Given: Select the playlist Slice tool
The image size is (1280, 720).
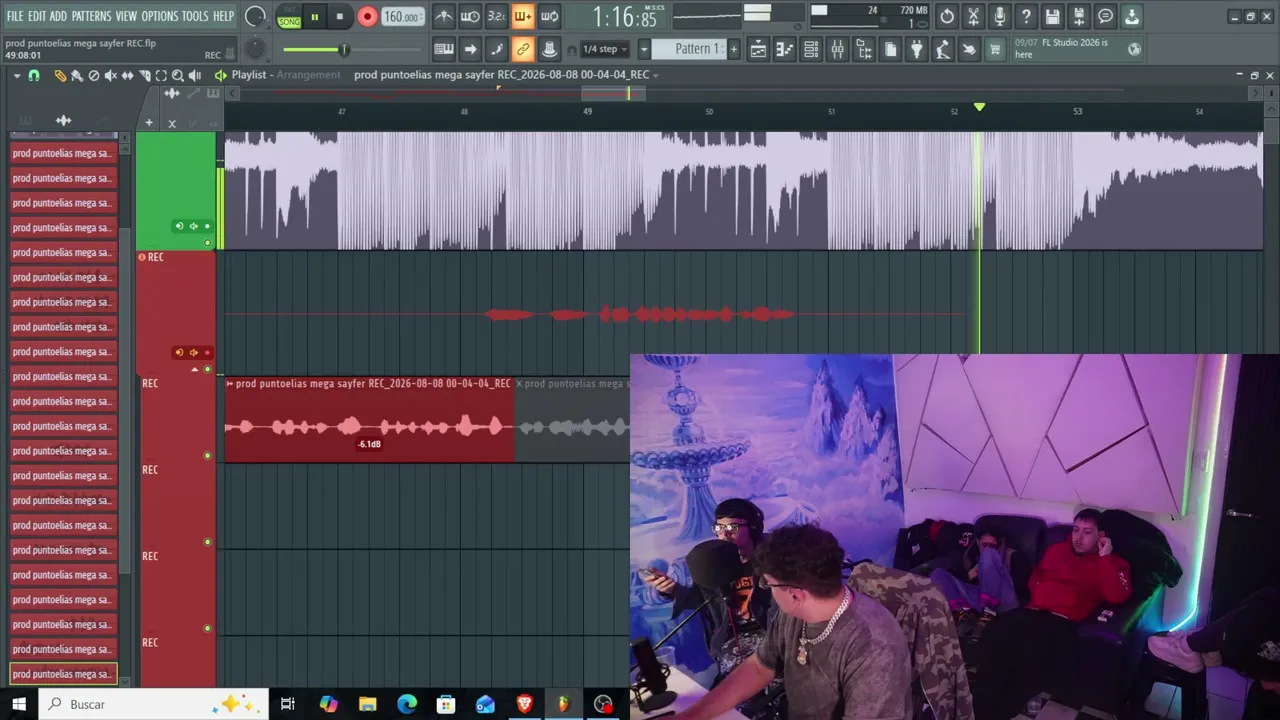Looking at the screenshot, I should click(x=145, y=76).
